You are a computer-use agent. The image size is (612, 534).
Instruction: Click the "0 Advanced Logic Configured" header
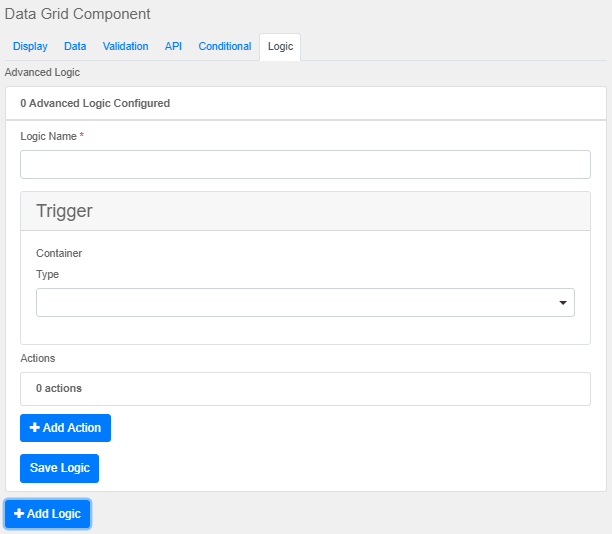point(306,103)
